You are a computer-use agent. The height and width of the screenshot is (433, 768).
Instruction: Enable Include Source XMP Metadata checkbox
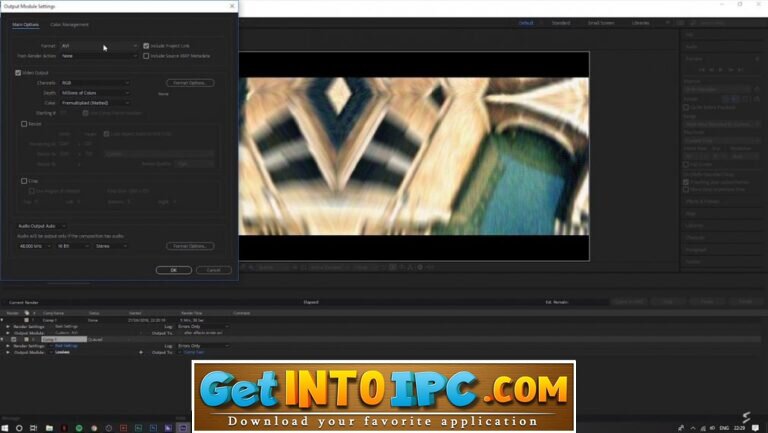click(x=146, y=56)
